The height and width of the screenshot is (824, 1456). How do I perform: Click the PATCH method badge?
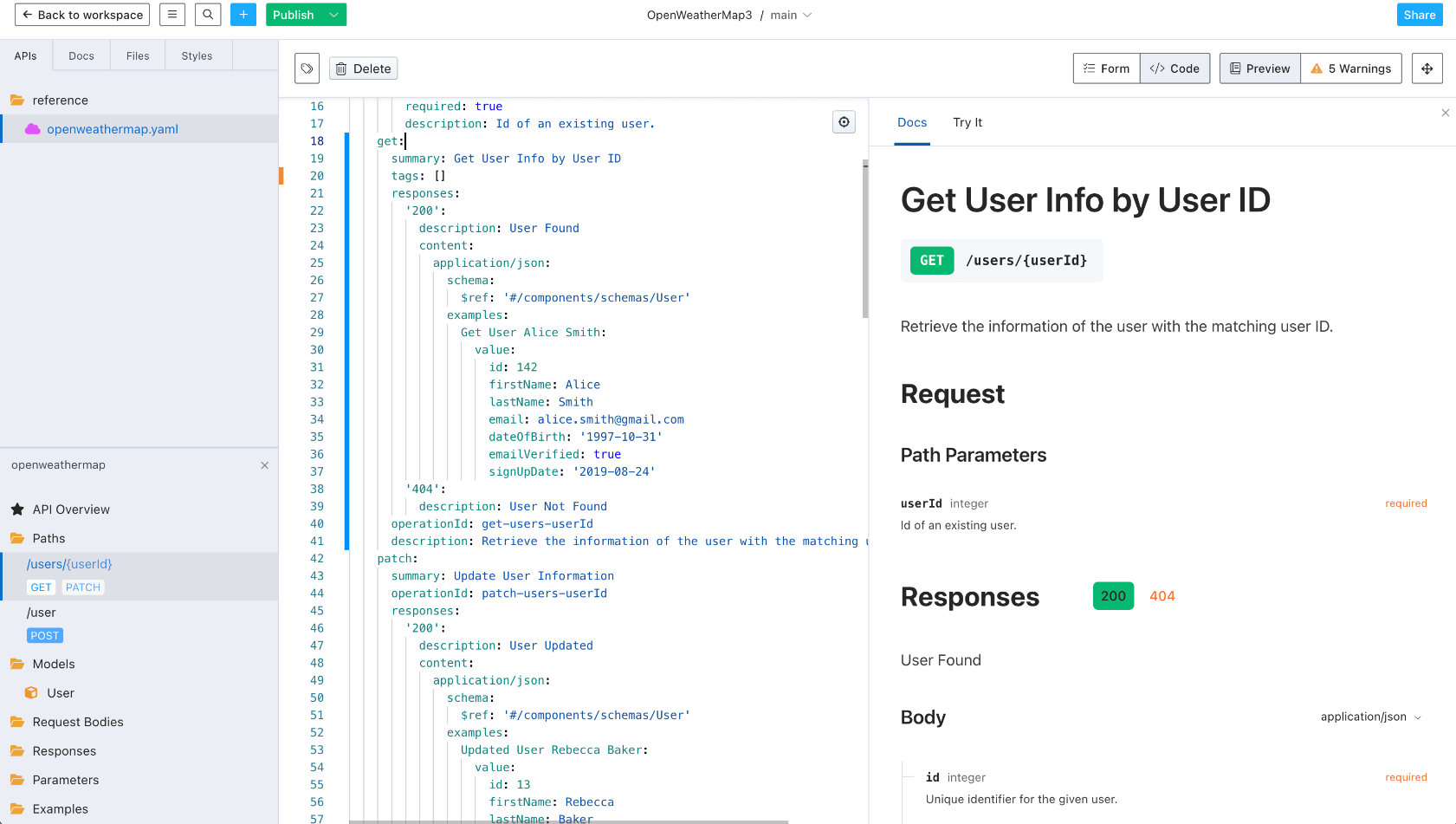click(x=83, y=587)
